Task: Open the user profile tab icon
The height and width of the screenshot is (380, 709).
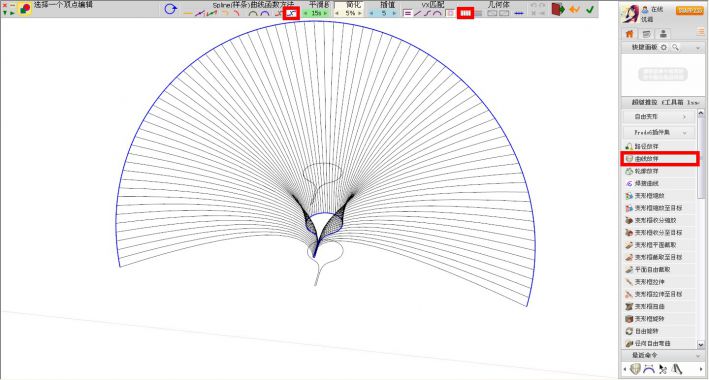Action: coord(663,34)
